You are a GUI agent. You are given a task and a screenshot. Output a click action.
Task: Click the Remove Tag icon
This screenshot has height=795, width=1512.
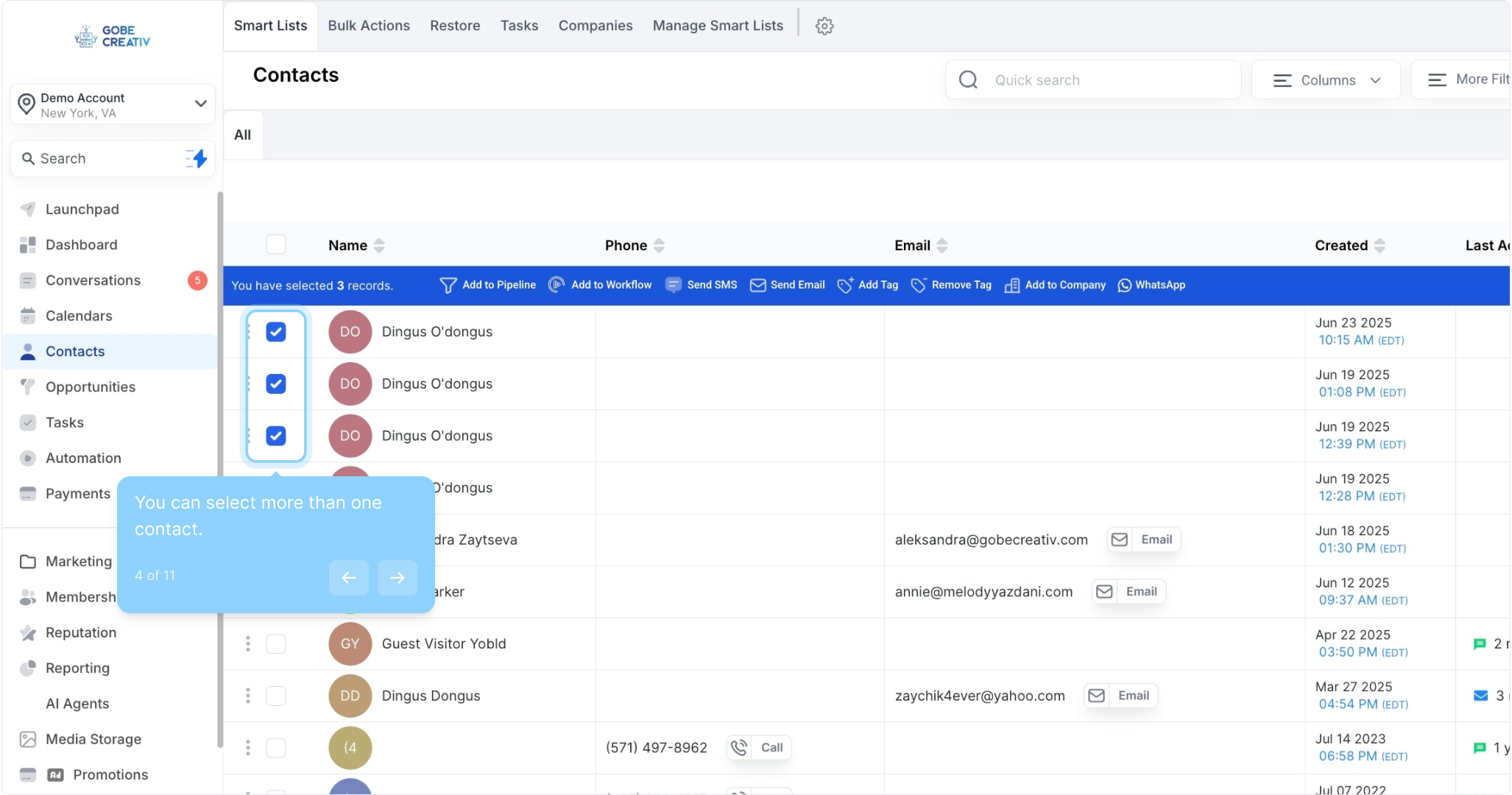[918, 286]
